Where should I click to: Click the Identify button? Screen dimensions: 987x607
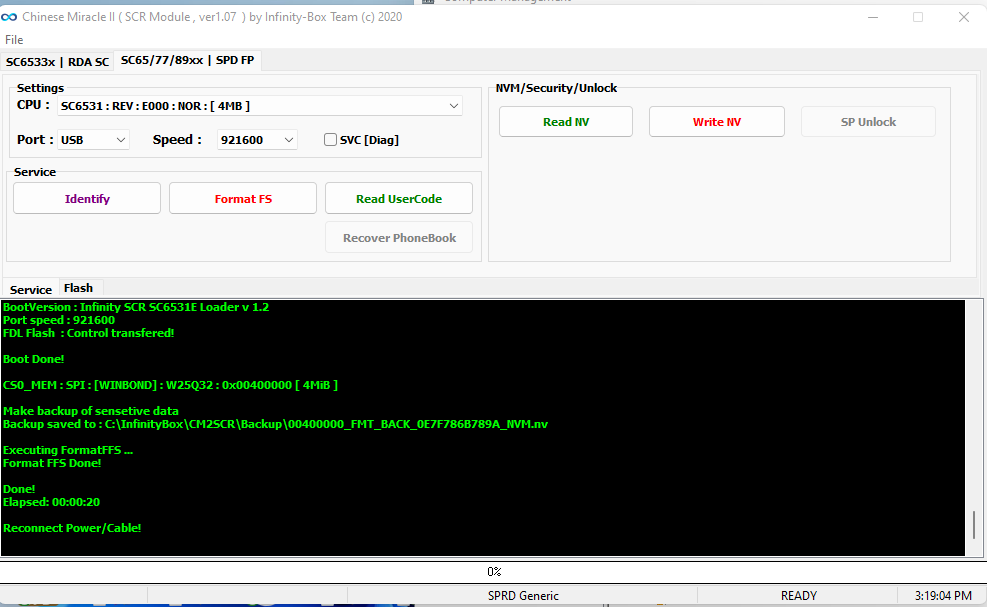point(87,198)
